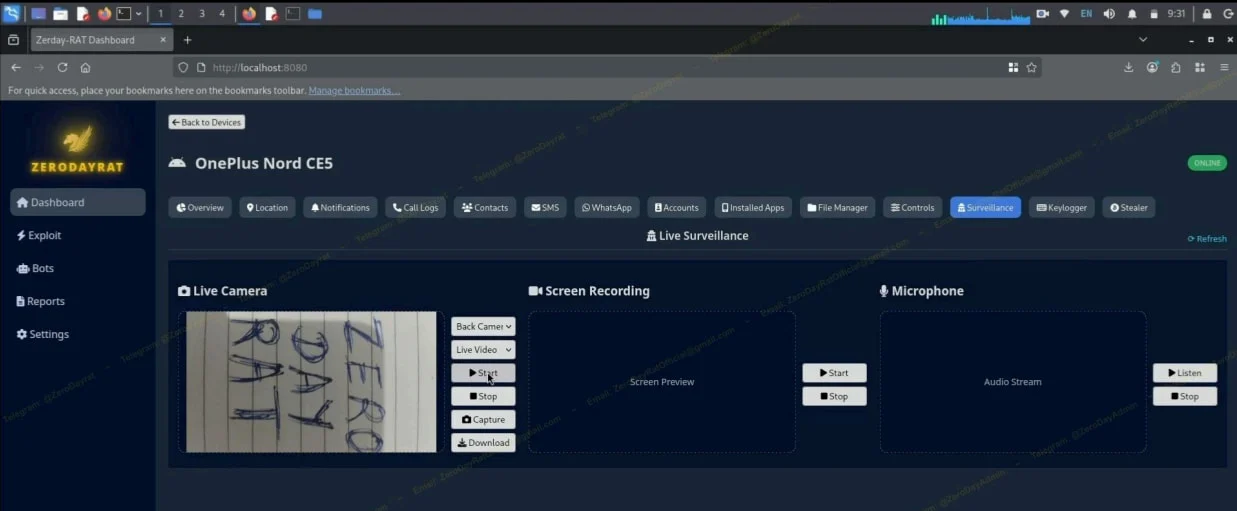This screenshot has height=511, width=1237.
Task: Open Reports in the left sidebar
Action: (40, 301)
